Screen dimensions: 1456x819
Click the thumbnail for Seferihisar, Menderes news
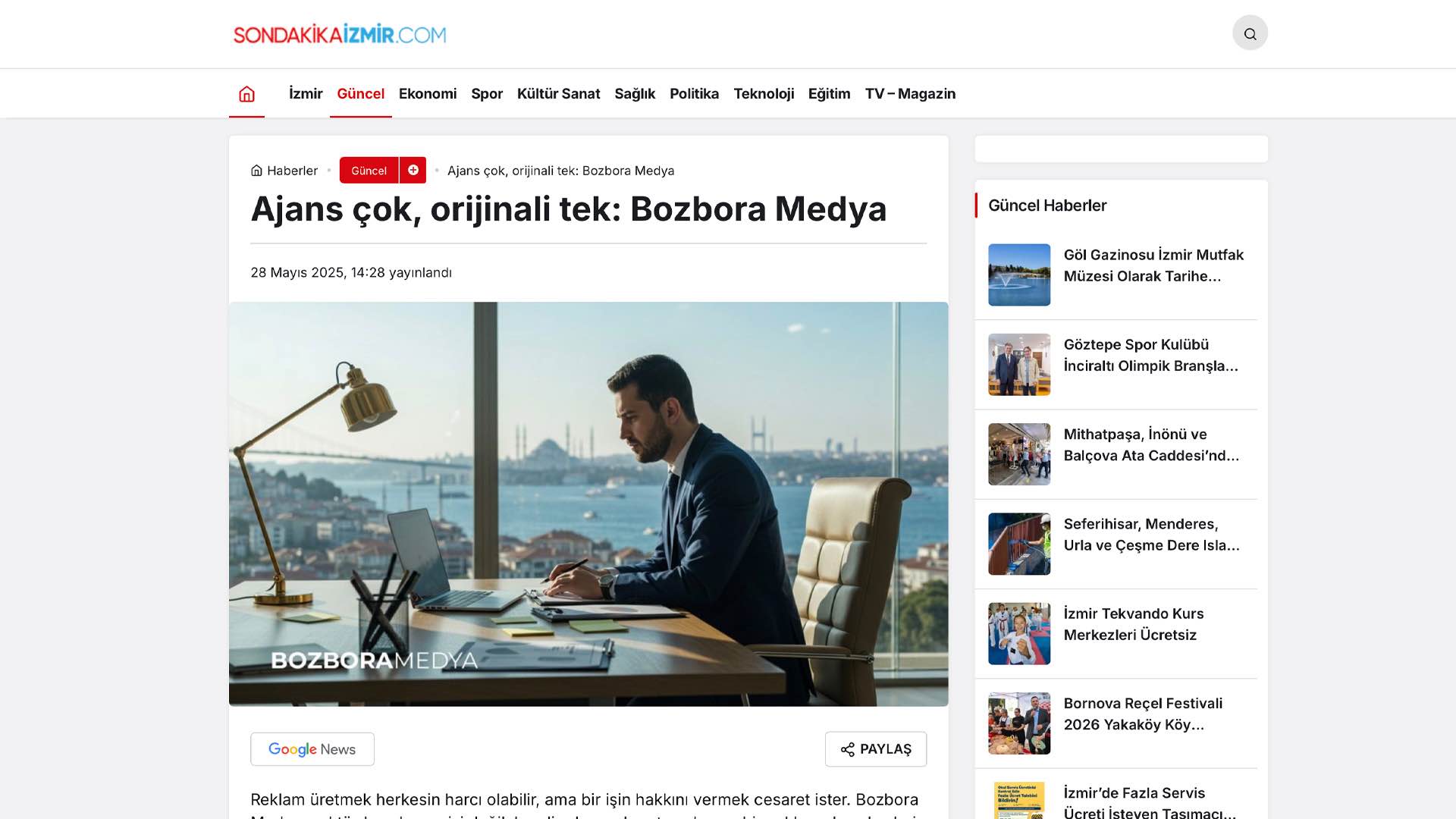pyautogui.click(x=1019, y=544)
